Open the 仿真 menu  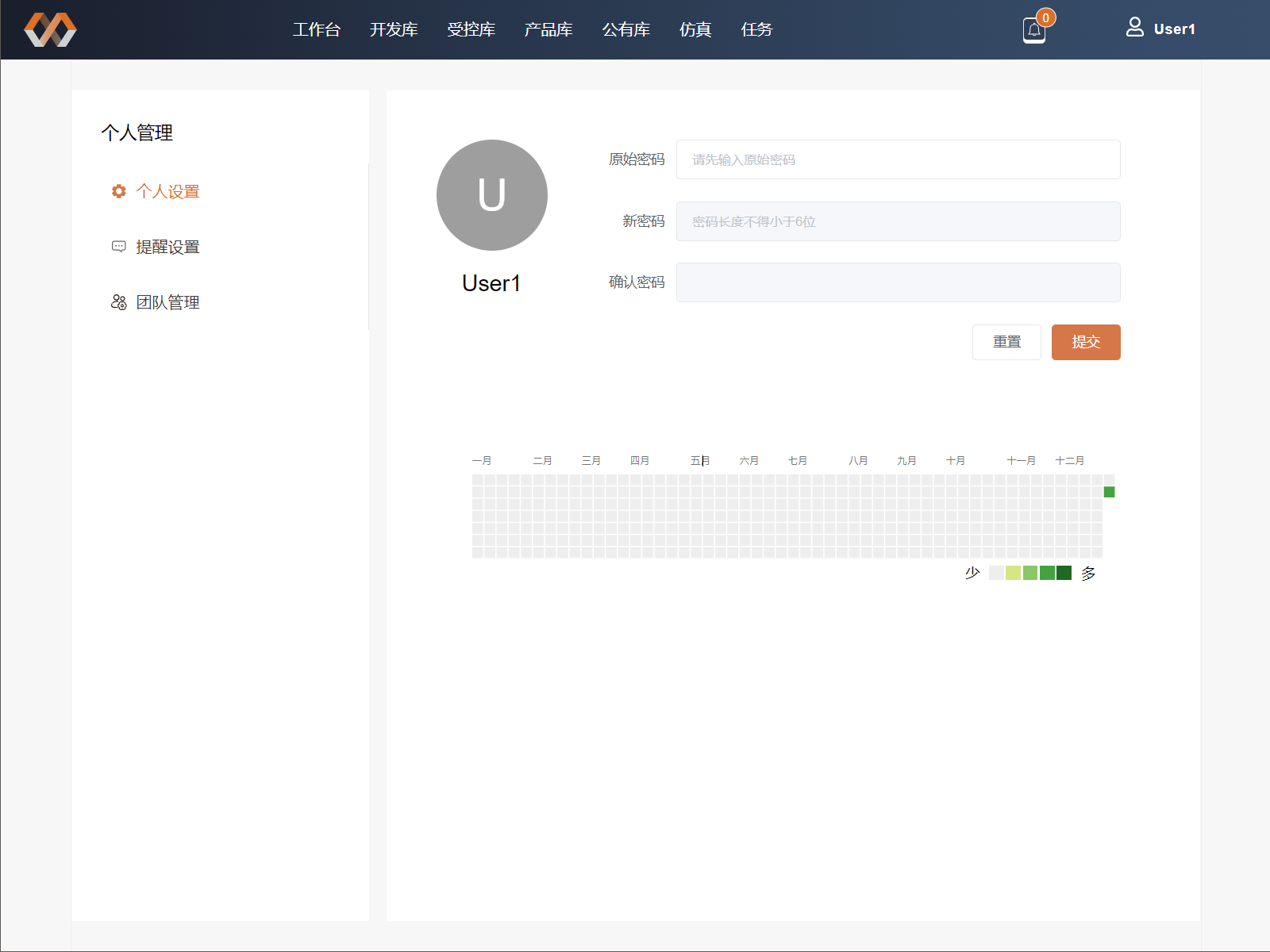pos(695,29)
